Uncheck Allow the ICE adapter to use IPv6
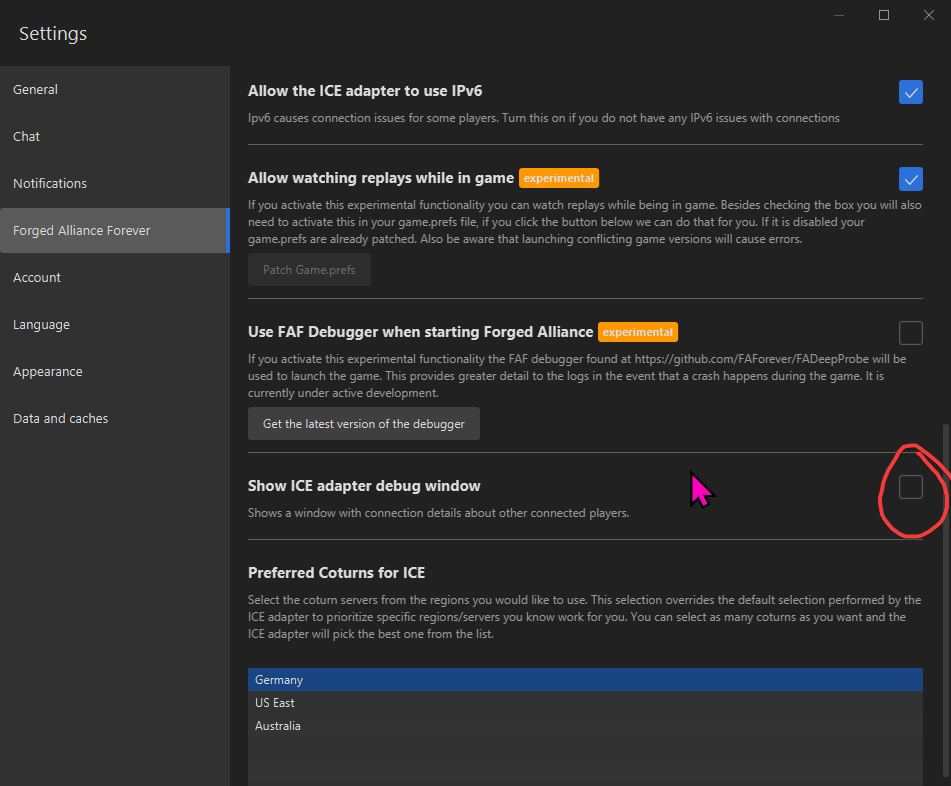The width and height of the screenshot is (951, 786). [x=910, y=92]
